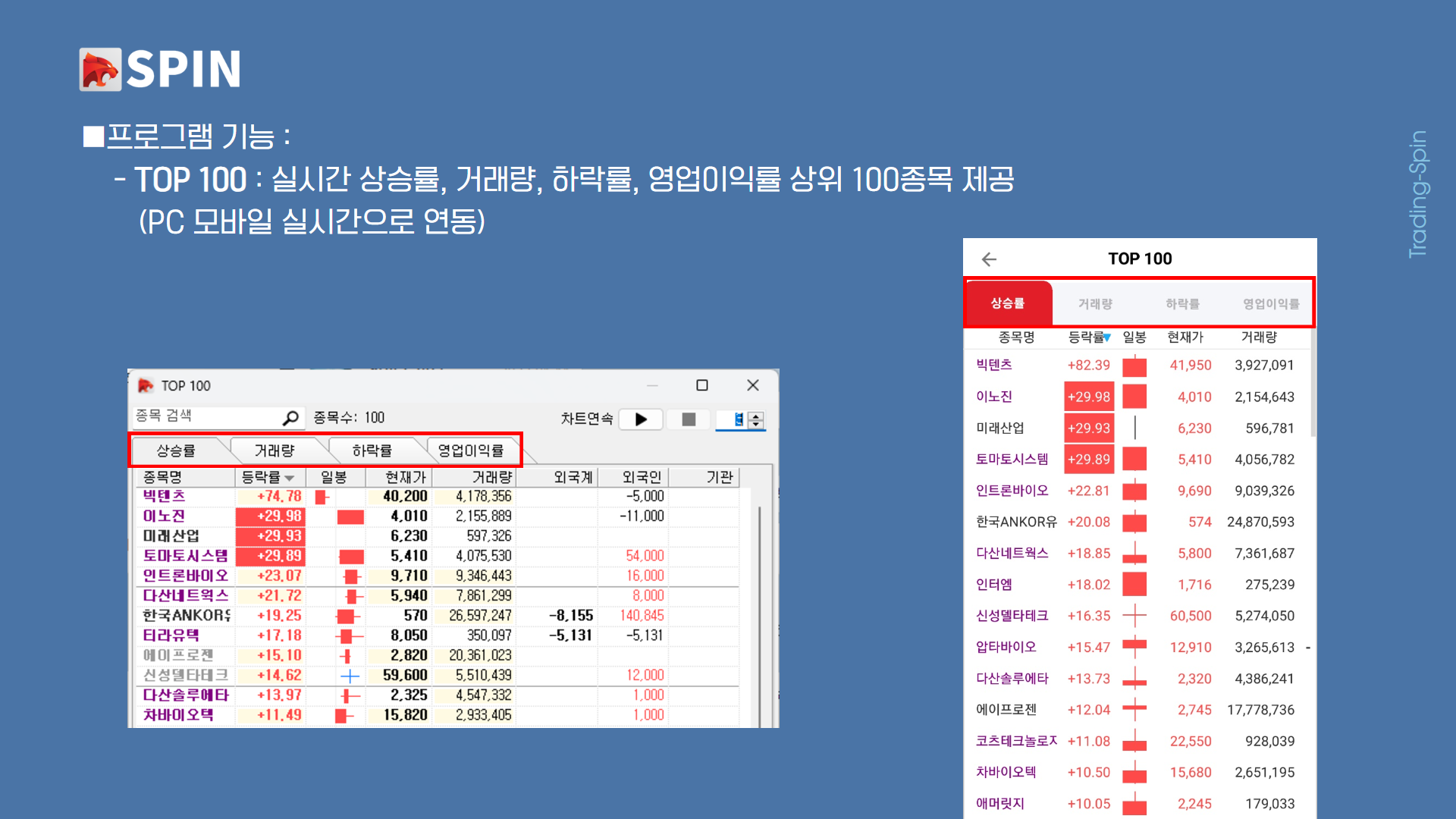Maximize the TOP 100 window
The image size is (1456, 819).
point(702,385)
